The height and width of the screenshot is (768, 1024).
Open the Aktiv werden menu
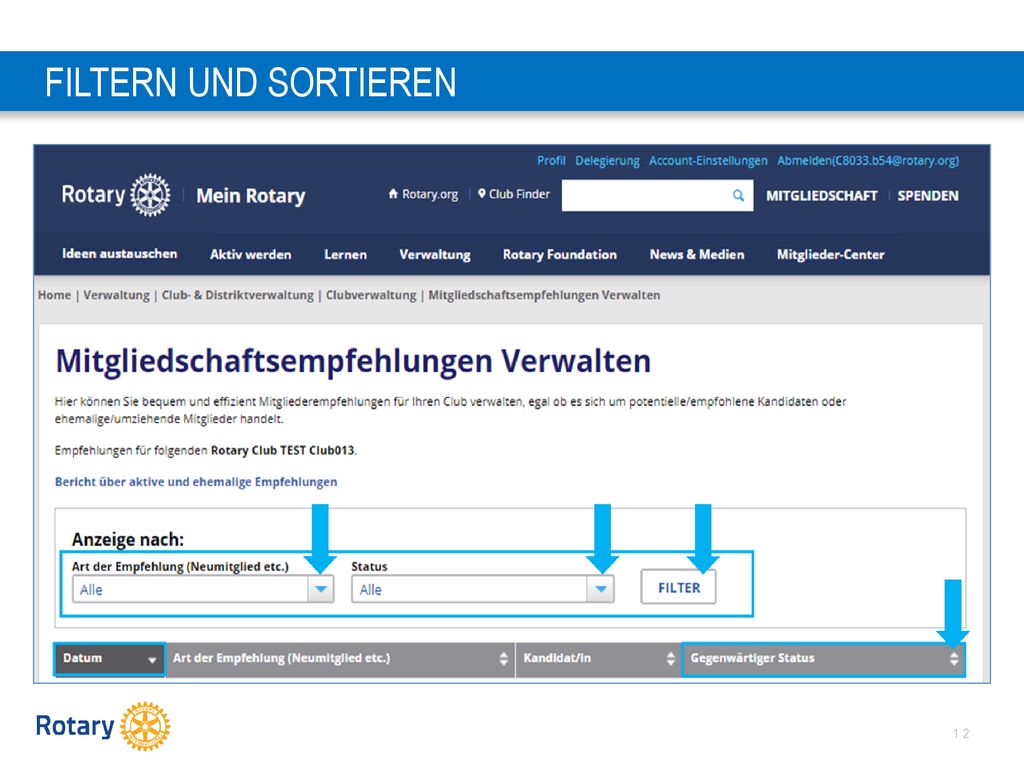tap(251, 255)
